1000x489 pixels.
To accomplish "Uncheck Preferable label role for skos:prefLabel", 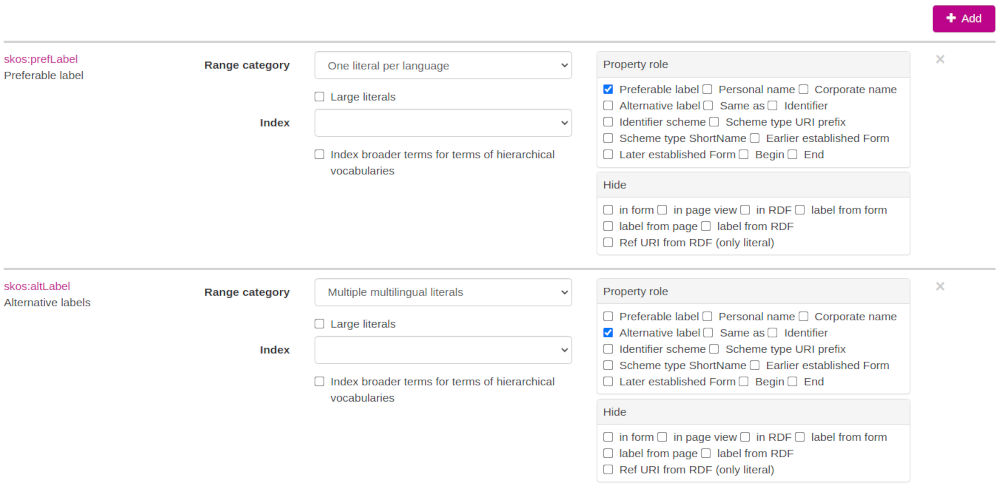I will (x=608, y=90).
